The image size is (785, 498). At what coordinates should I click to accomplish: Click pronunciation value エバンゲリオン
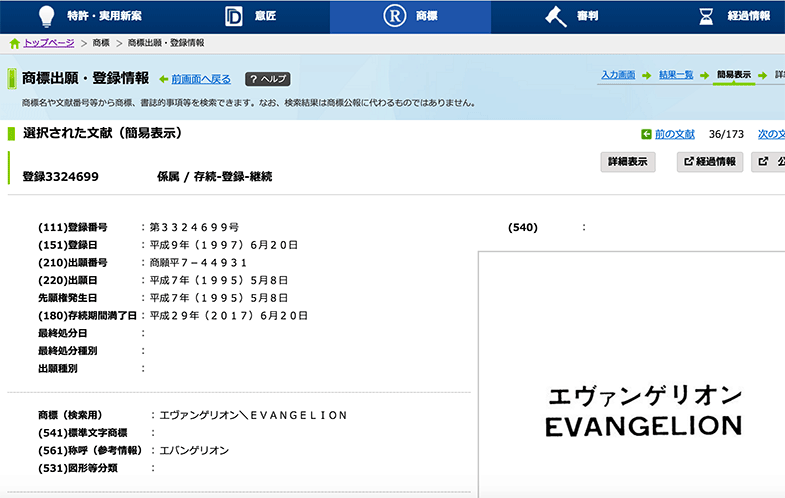point(194,450)
